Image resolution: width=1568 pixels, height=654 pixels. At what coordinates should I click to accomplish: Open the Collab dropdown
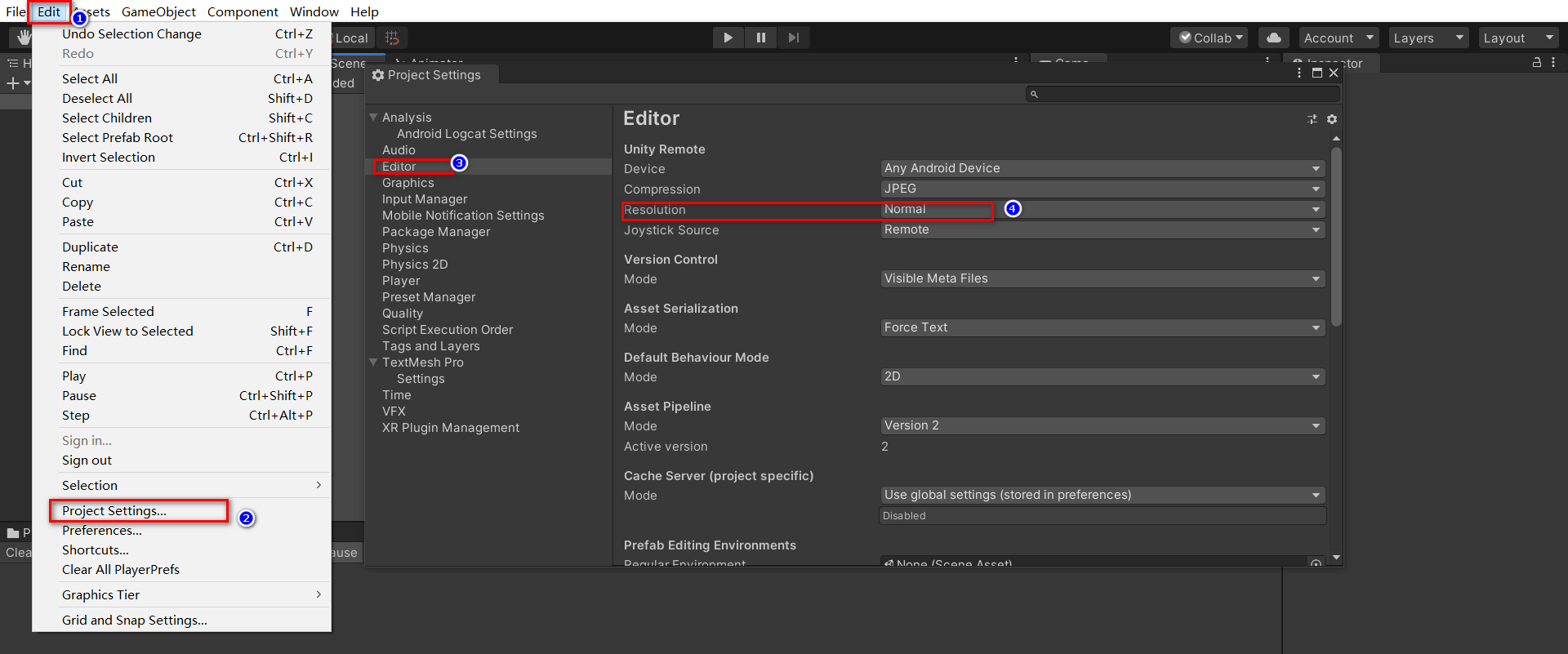[x=1209, y=38]
